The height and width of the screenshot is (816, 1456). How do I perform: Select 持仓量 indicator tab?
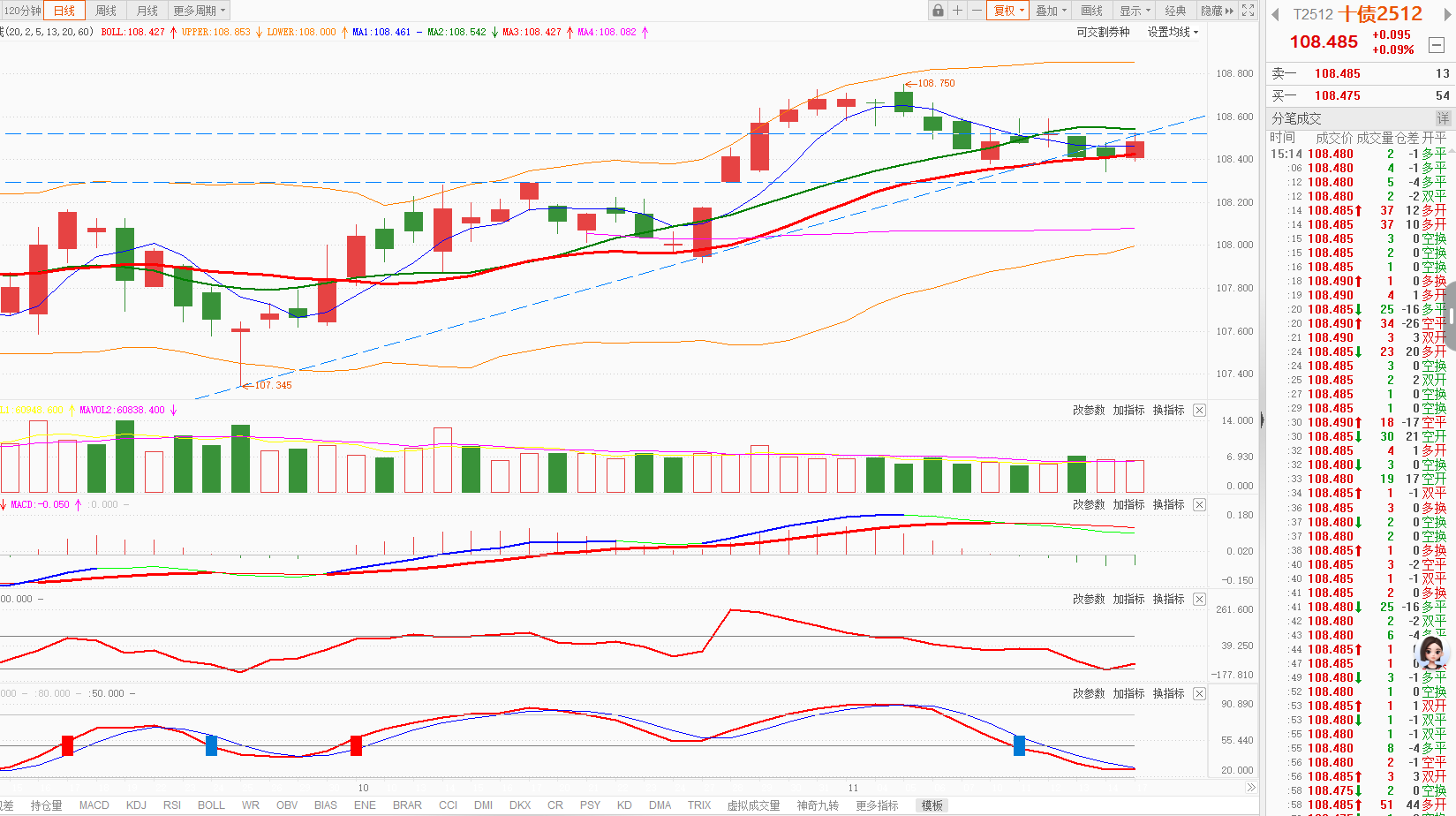[x=46, y=805]
